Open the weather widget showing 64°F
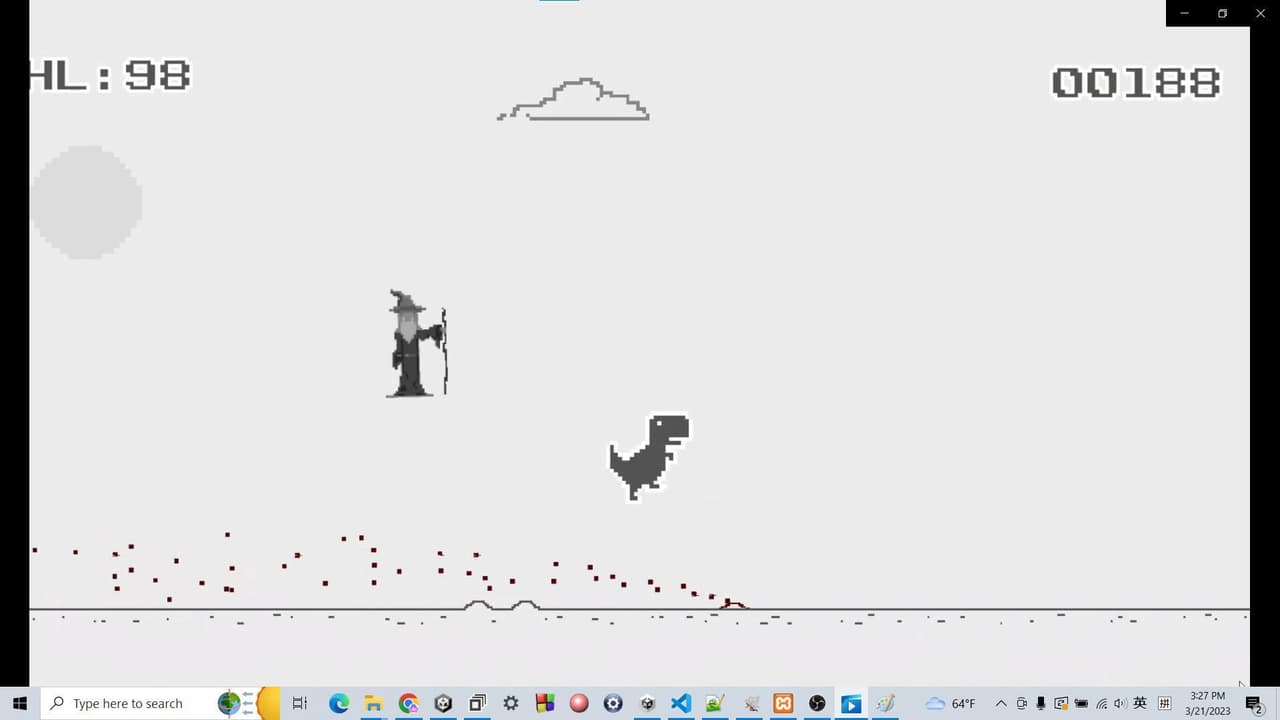 coord(951,703)
